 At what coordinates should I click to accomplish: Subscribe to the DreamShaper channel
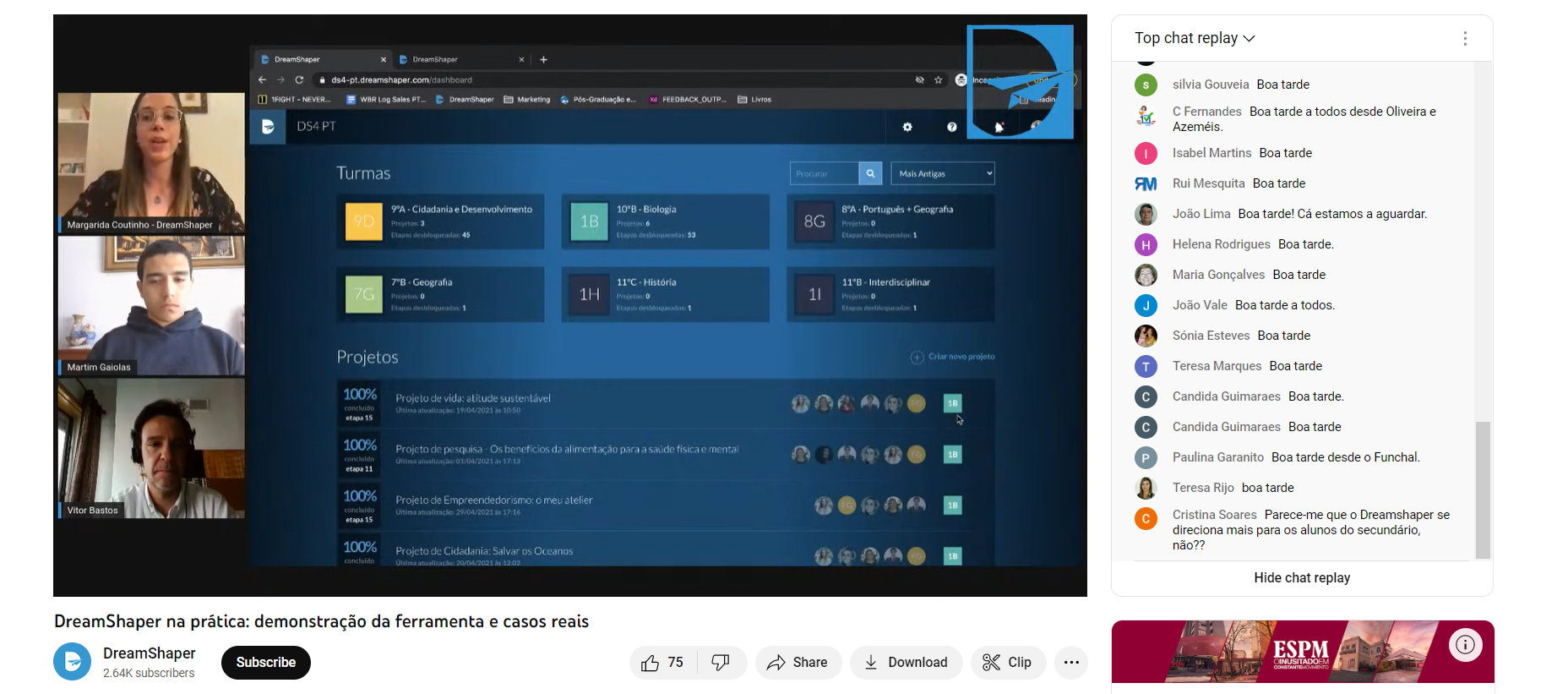coord(266,663)
